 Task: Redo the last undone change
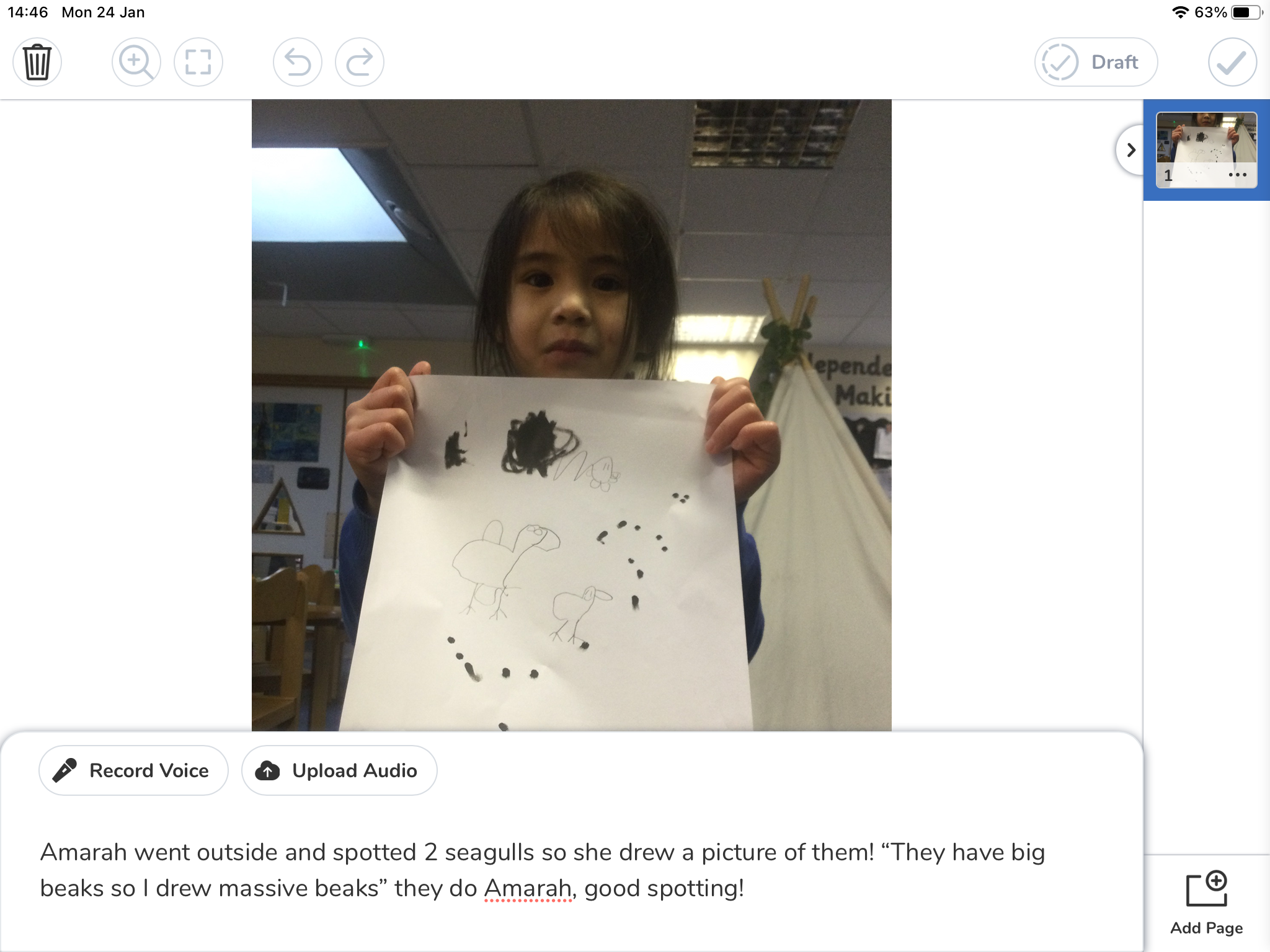pyautogui.click(x=360, y=62)
